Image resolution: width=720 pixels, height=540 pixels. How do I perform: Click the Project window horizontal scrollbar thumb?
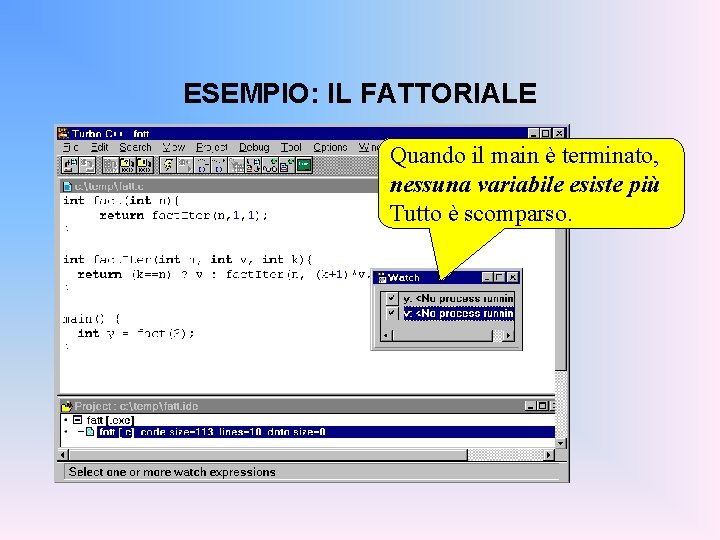click(x=268, y=455)
